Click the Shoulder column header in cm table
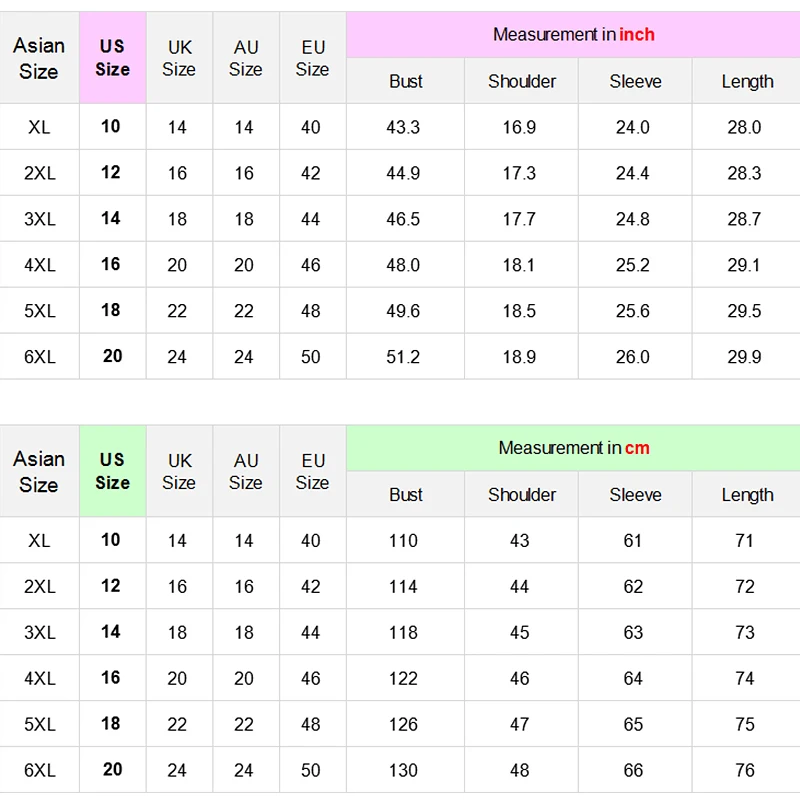 [x=521, y=494]
